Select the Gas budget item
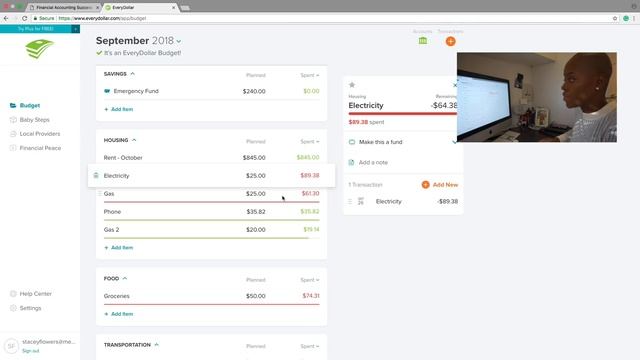640x360 pixels. pos(211,194)
